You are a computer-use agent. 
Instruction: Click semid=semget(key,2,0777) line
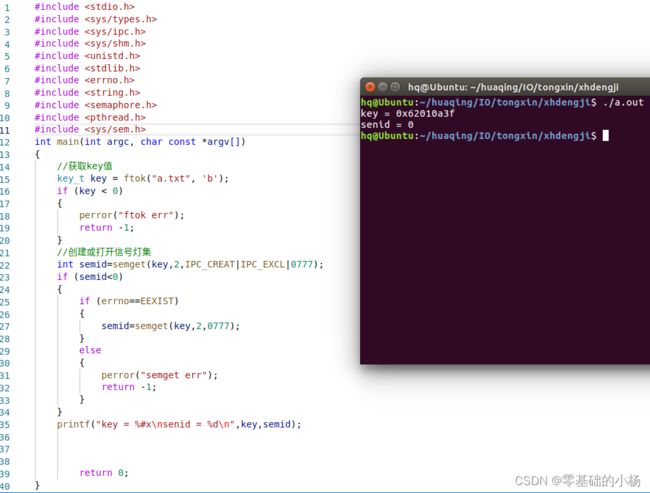pos(171,326)
